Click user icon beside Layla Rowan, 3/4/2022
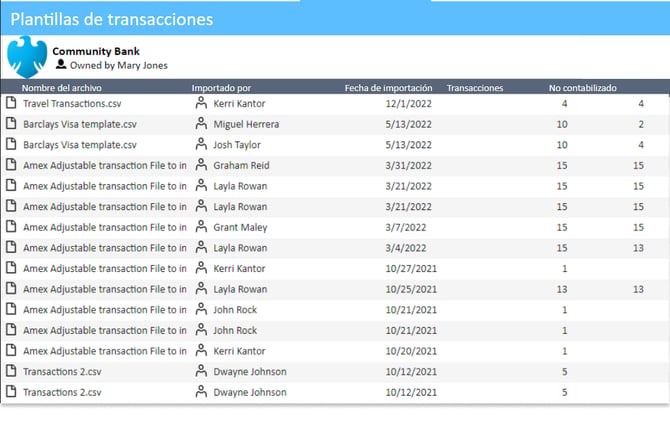Viewport: 670px width, 429px height. point(201,247)
